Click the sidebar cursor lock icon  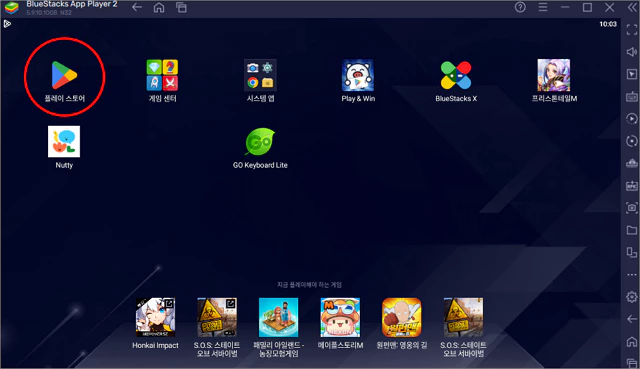(x=631, y=74)
